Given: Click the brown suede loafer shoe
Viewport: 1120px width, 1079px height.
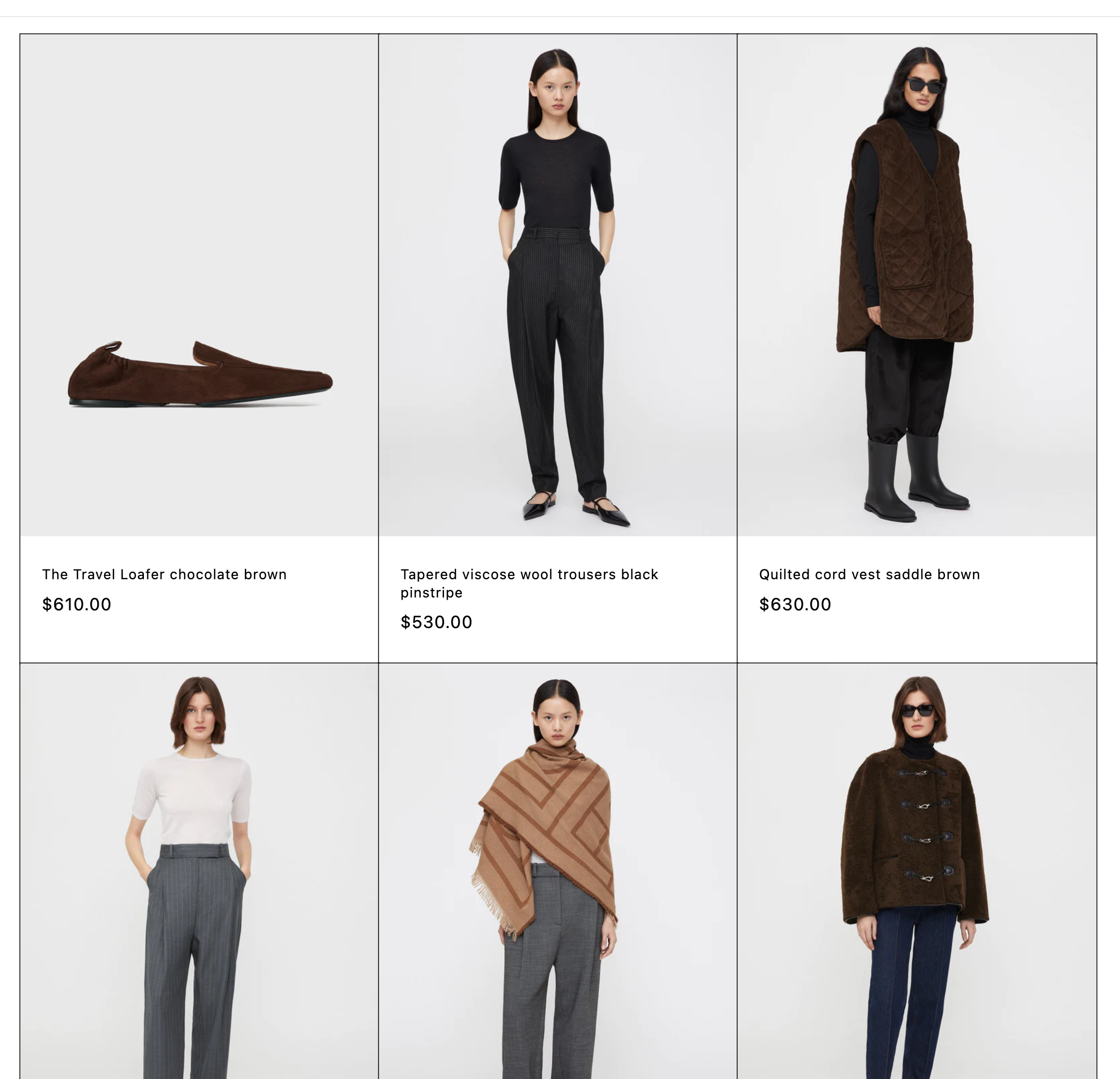Looking at the screenshot, I should click(x=200, y=374).
